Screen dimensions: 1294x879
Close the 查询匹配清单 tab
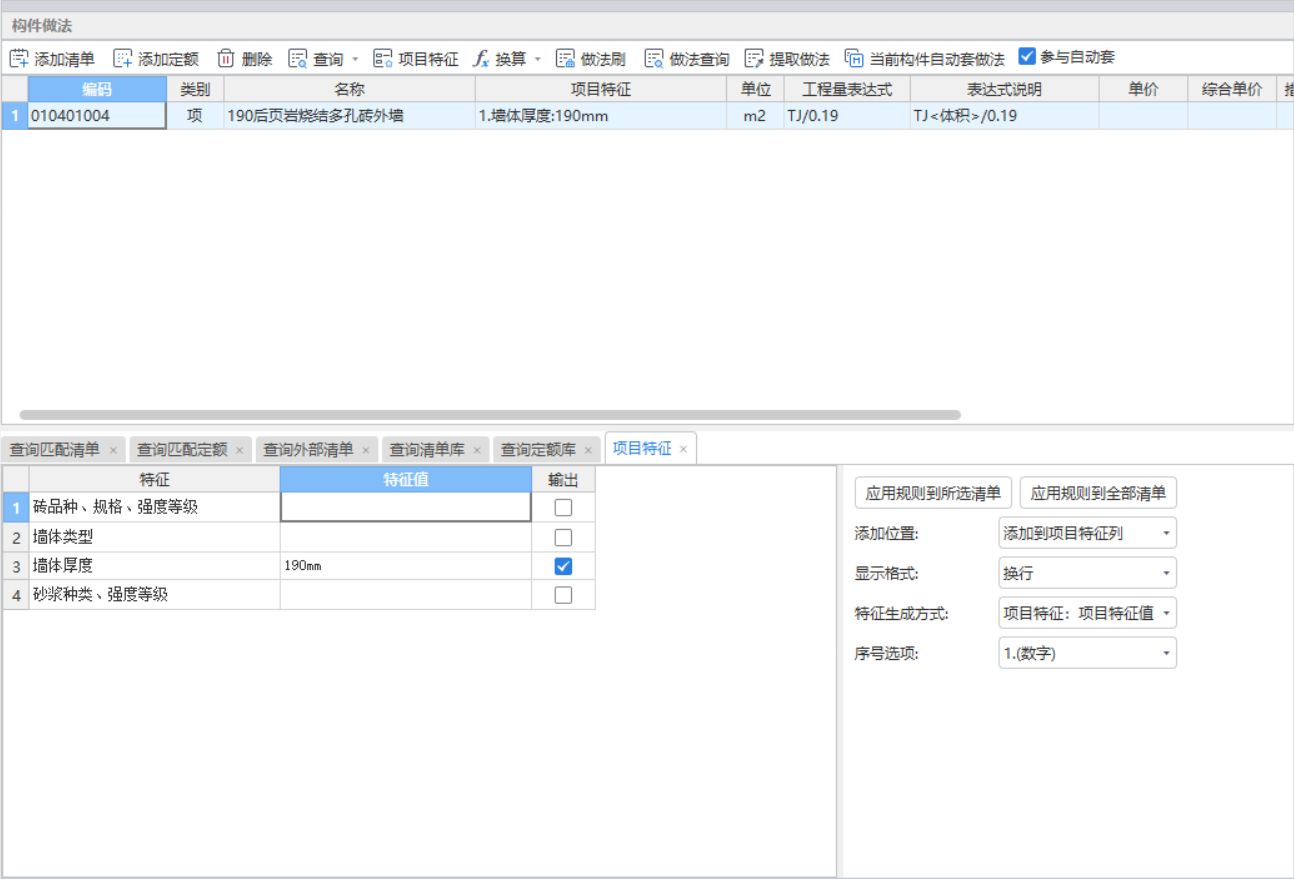tap(113, 451)
